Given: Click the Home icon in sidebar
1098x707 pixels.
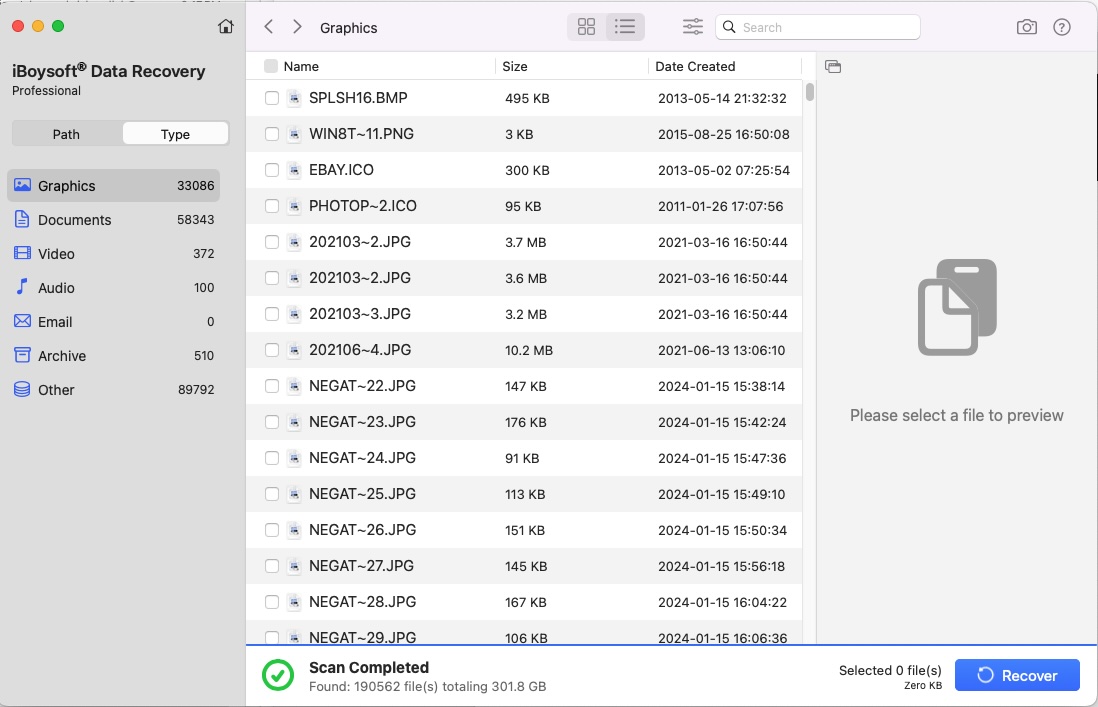Looking at the screenshot, I should 226,27.
